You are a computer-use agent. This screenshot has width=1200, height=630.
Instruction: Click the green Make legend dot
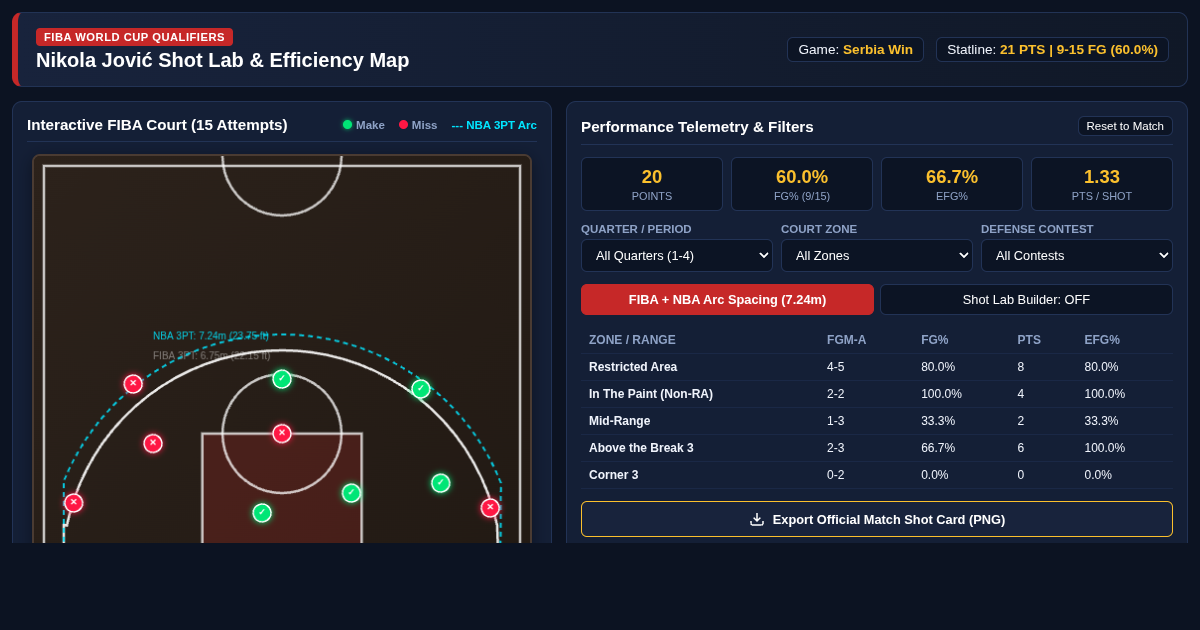[x=347, y=125]
